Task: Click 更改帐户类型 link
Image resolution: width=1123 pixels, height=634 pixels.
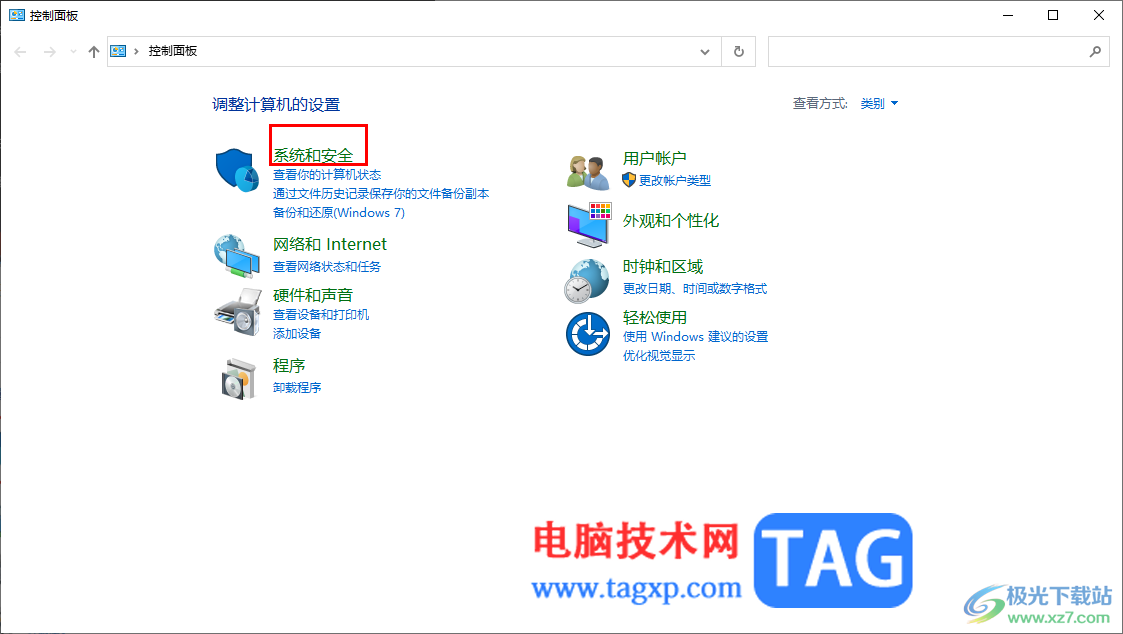Action: (x=675, y=181)
